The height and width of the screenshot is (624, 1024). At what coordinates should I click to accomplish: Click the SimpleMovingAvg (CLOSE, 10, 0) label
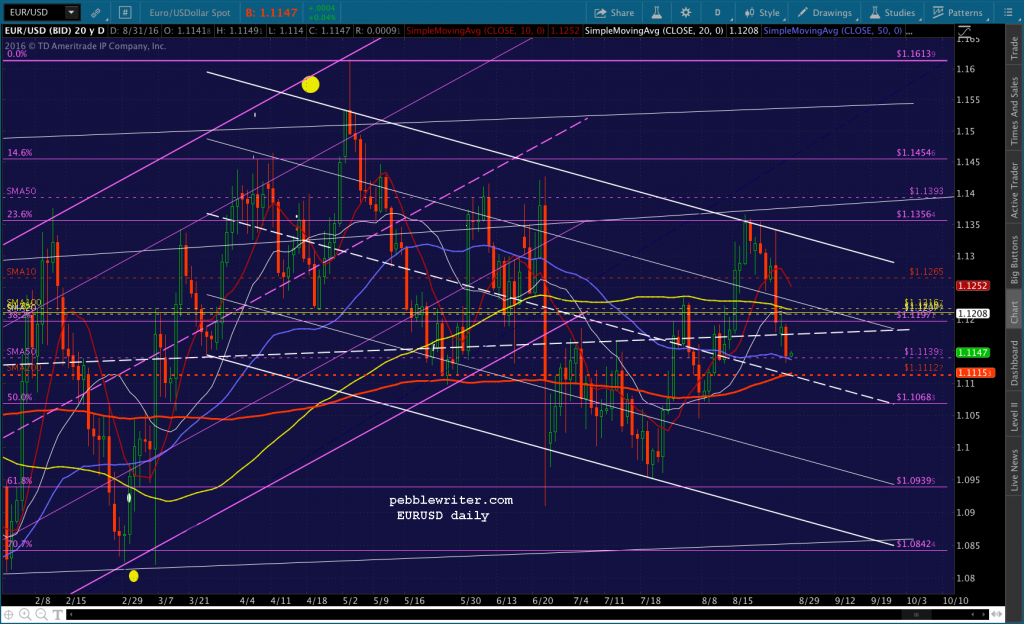(476, 31)
